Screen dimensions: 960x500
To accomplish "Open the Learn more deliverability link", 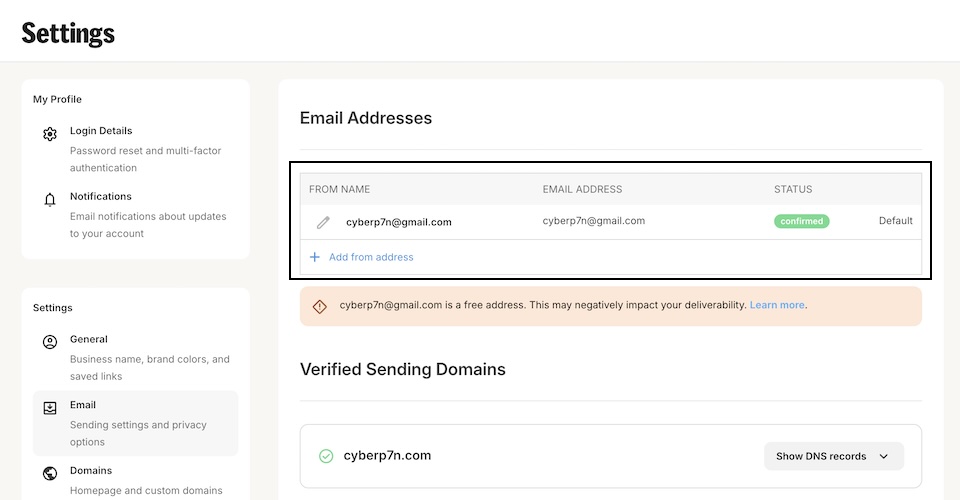I will pyautogui.click(x=777, y=305).
